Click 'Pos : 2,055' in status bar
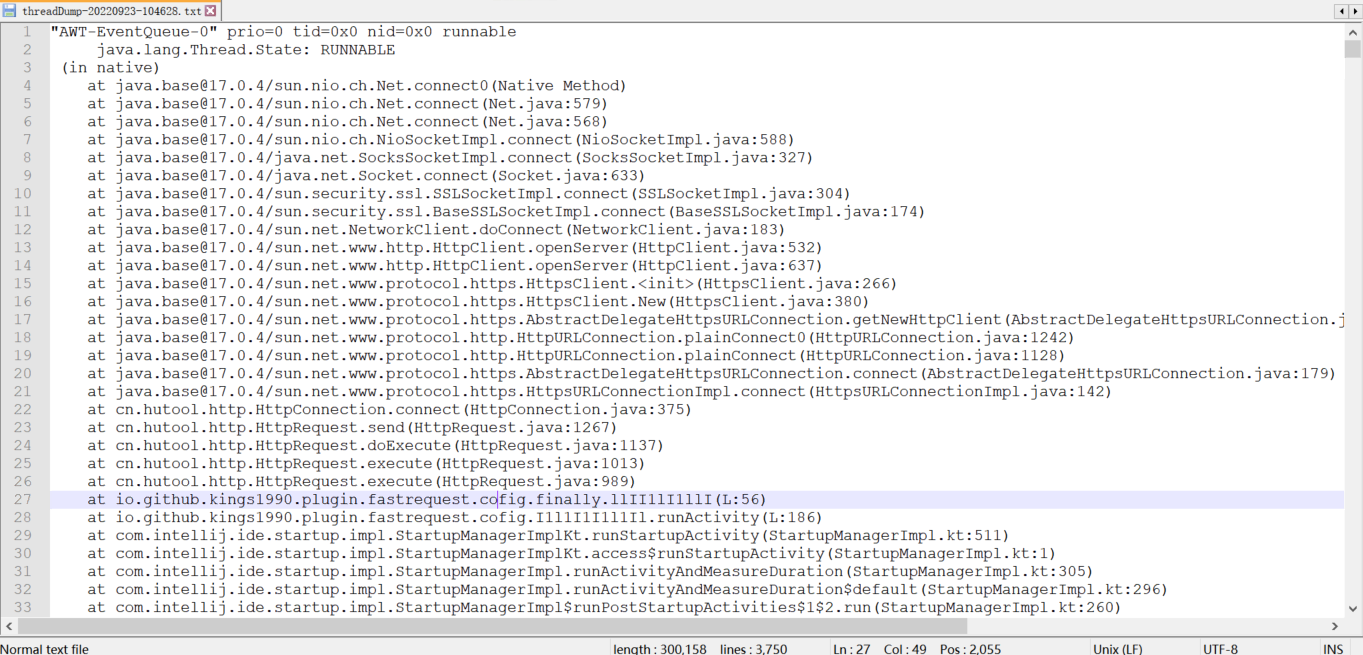 click(x=968, y=648)
